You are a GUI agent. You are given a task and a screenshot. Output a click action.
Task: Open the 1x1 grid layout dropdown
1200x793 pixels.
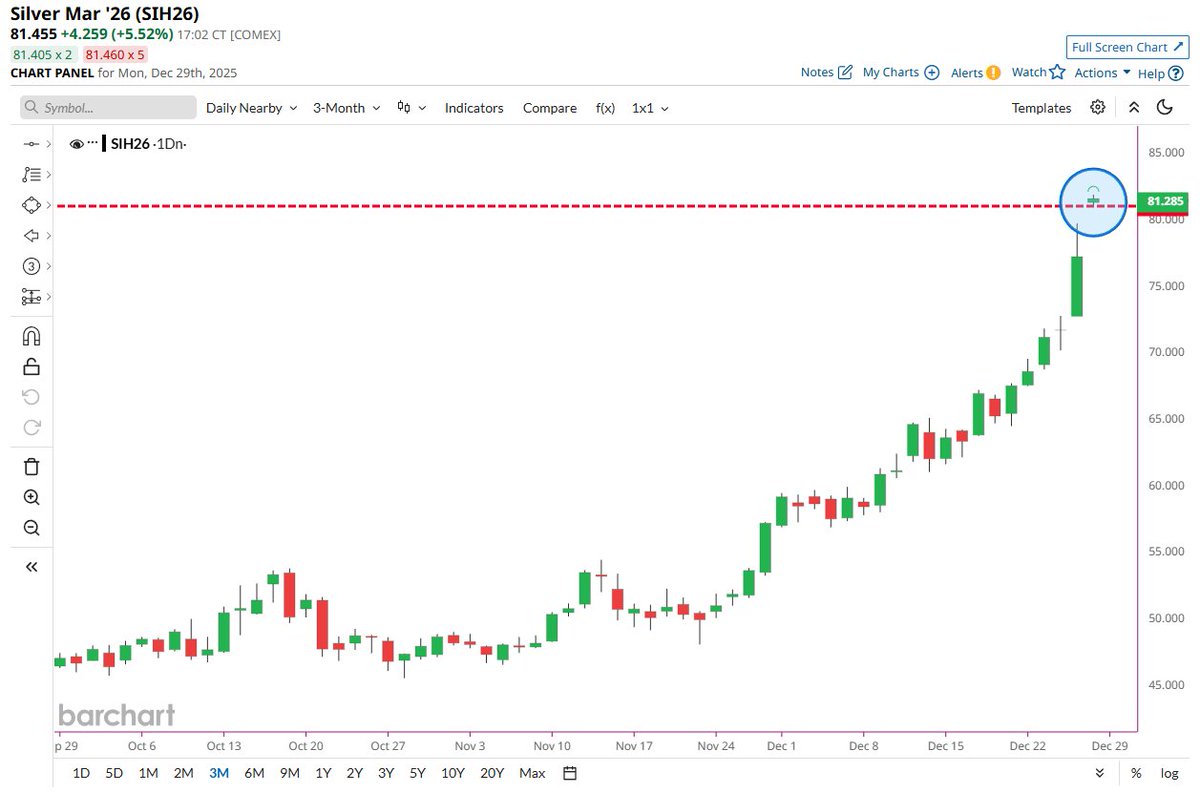tap(650, 108)
